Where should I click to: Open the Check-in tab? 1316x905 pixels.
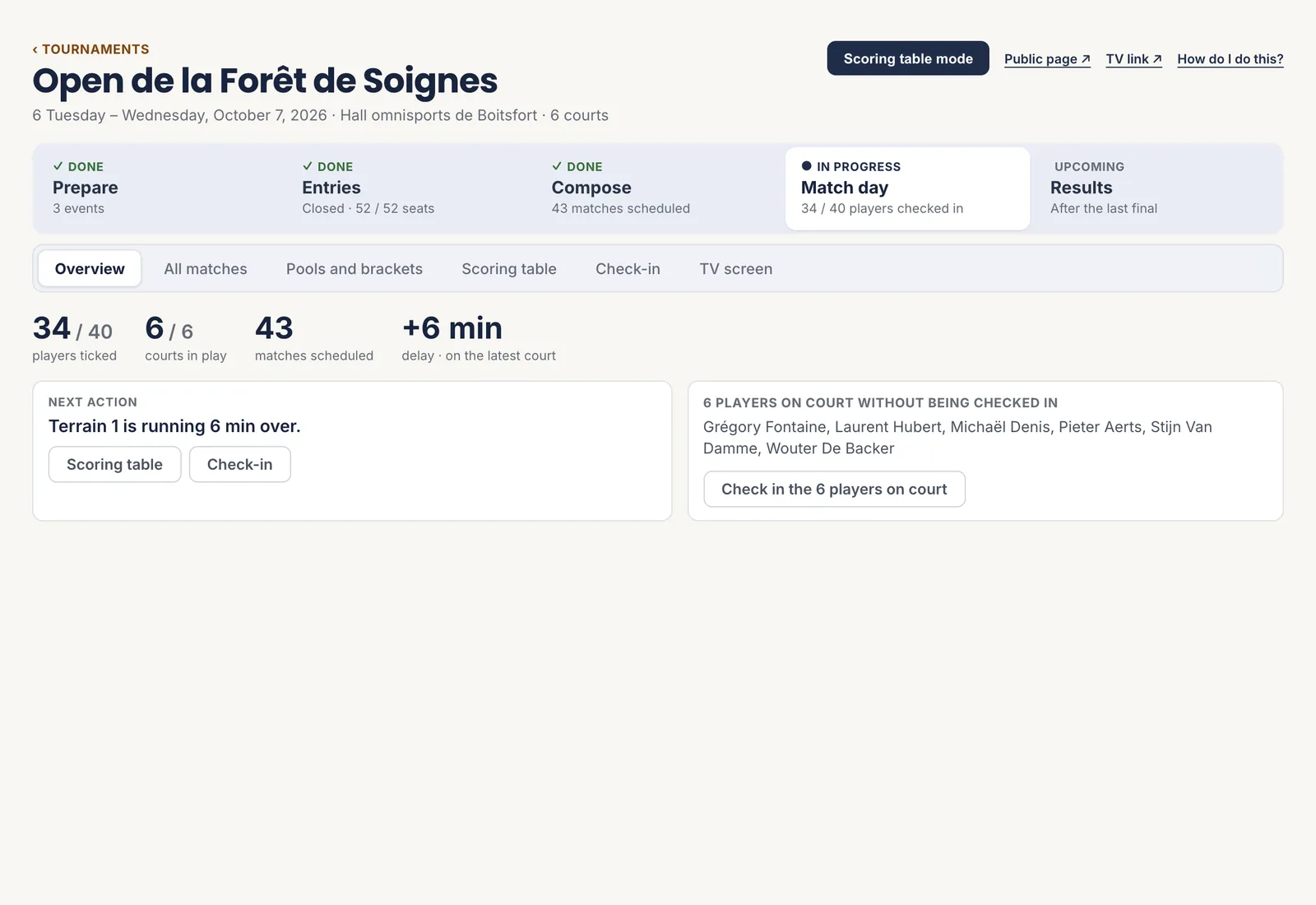pyautogui.click(x=628, y=268)
